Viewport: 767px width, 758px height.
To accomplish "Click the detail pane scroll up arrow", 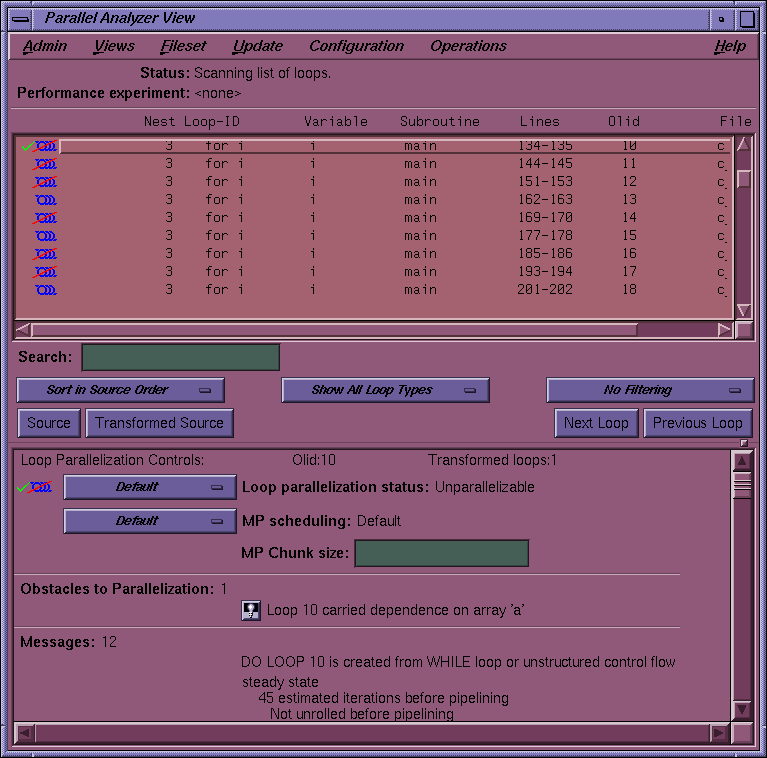I will [742, 461].
